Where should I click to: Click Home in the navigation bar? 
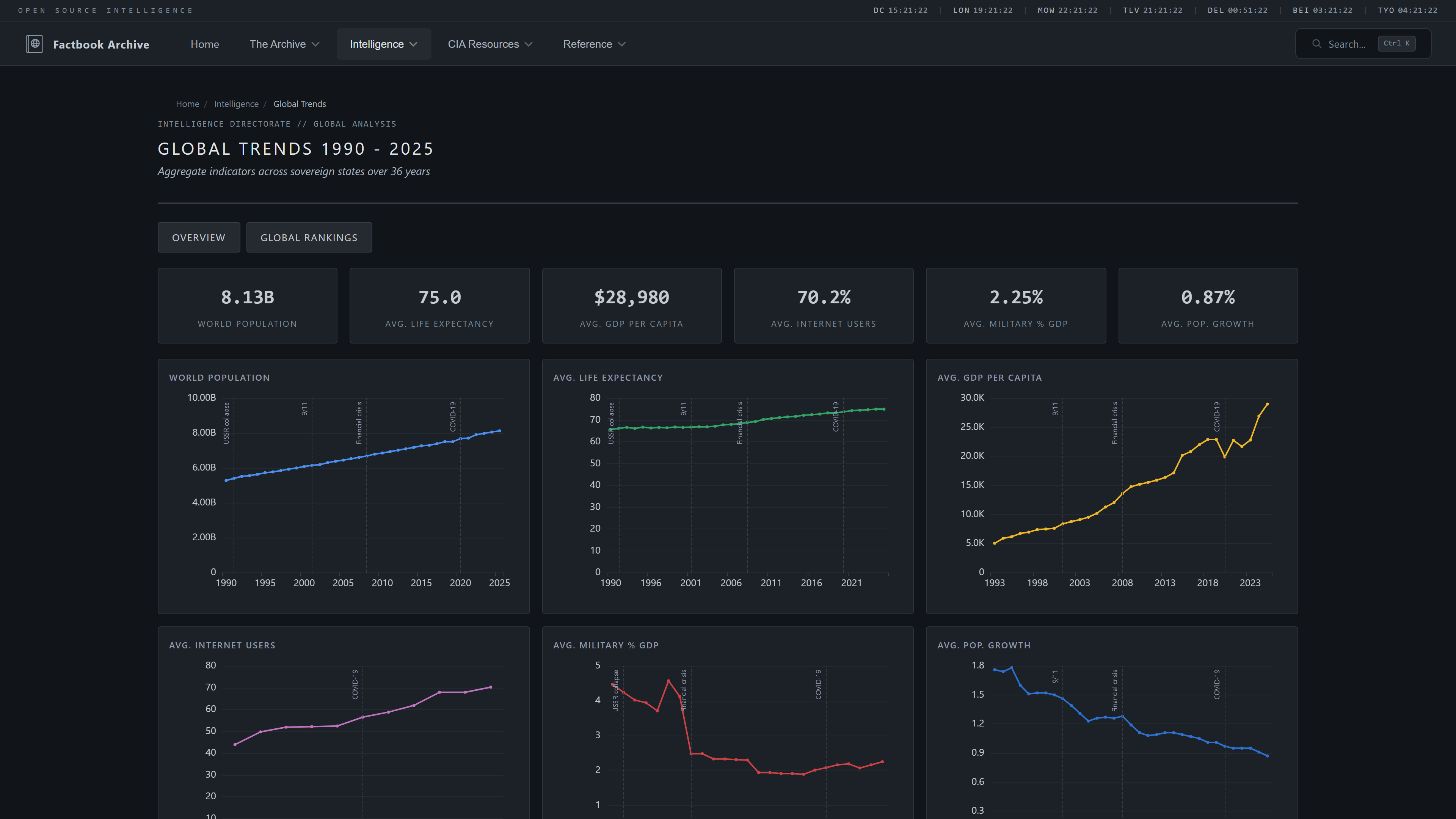[x=205, y=44]
